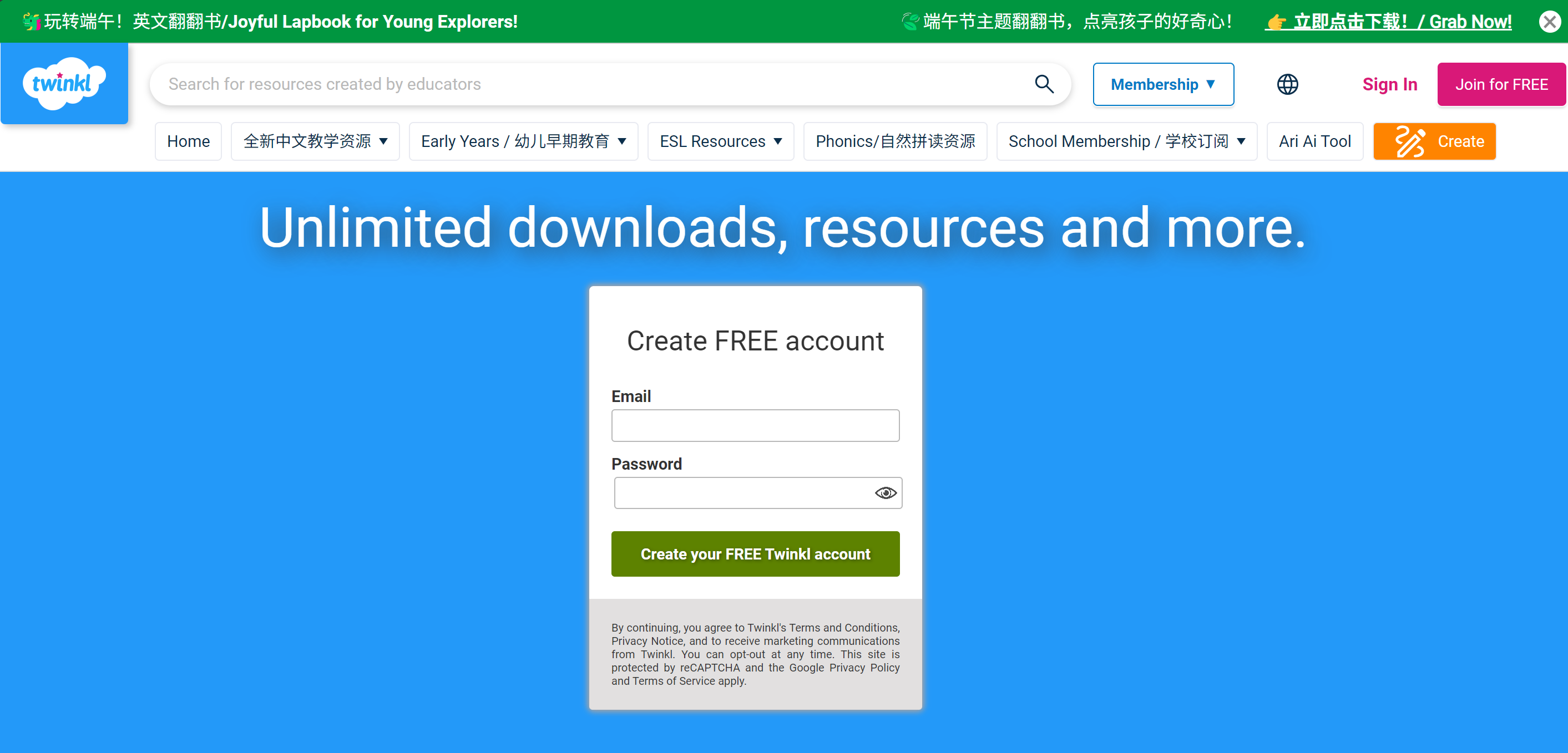Open the Ari Ai Tool nav item
This screenshot has height=753, width=1568.
click(1314, 141)
